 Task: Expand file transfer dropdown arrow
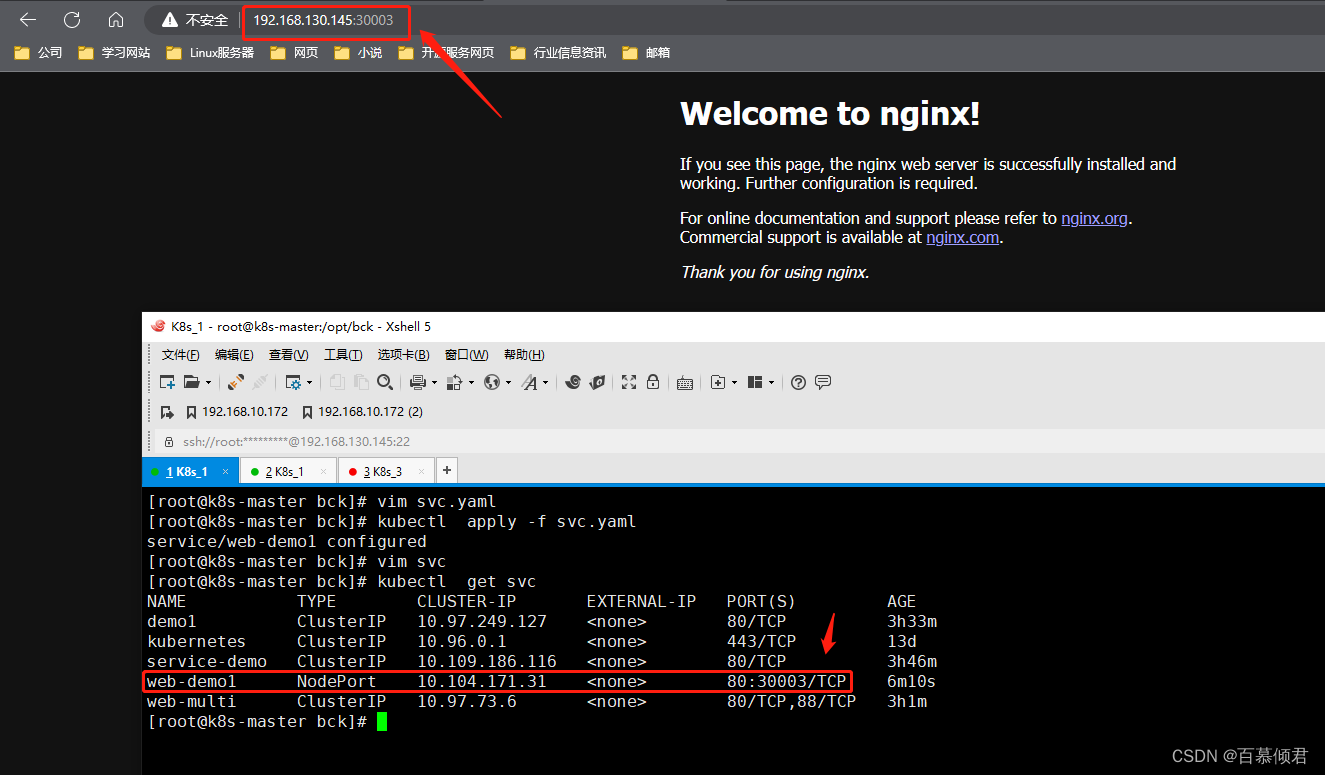click(470, 382)
